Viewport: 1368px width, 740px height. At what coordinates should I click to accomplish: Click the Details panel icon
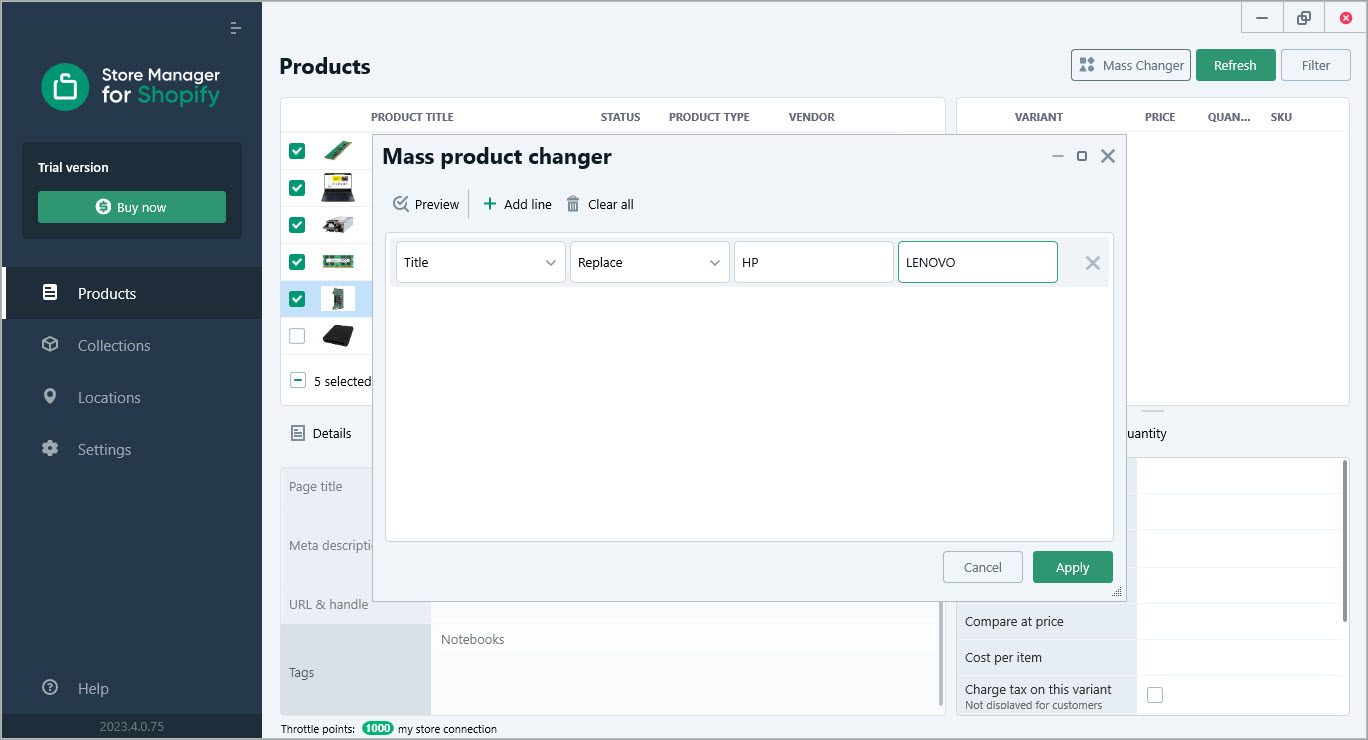[297, 433]
